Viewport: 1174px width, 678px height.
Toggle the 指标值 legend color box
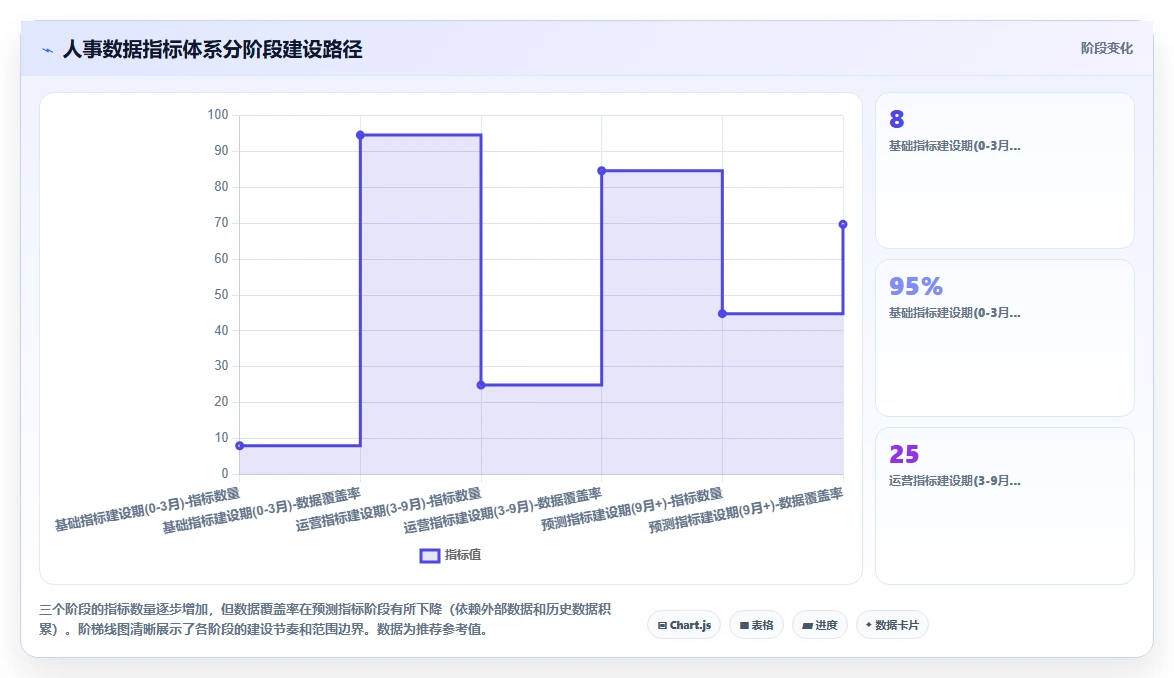click(430, 555)
